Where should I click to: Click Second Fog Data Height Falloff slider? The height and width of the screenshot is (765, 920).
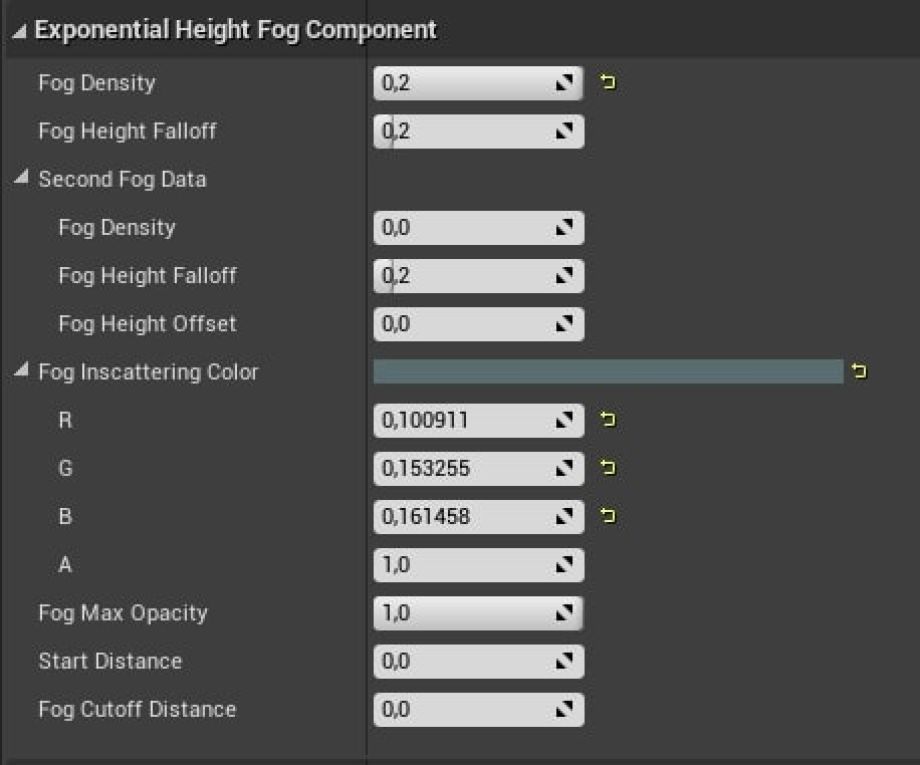[462, 276]
